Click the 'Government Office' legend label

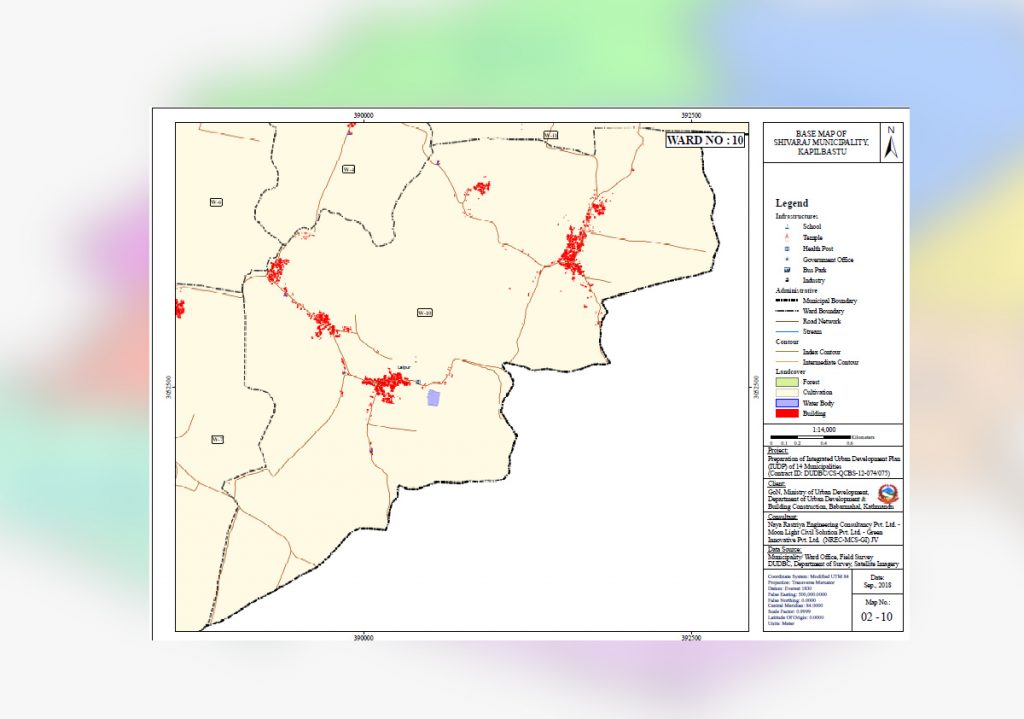coord(828,259)
